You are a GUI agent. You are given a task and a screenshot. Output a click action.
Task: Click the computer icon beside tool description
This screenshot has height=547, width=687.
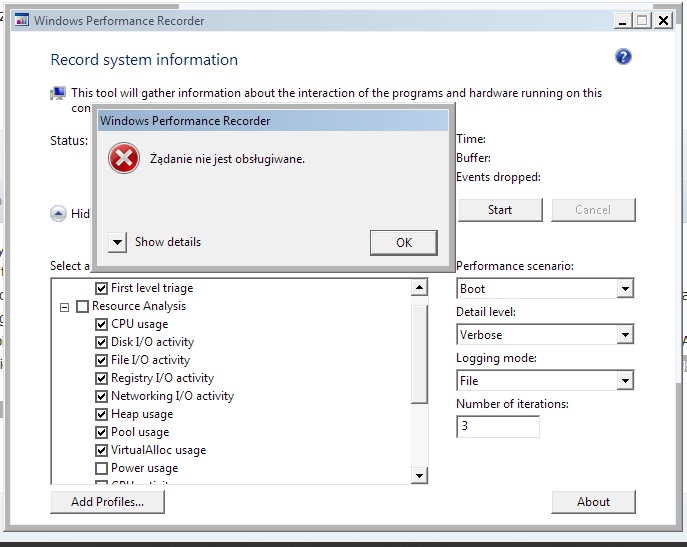(58, 93)
